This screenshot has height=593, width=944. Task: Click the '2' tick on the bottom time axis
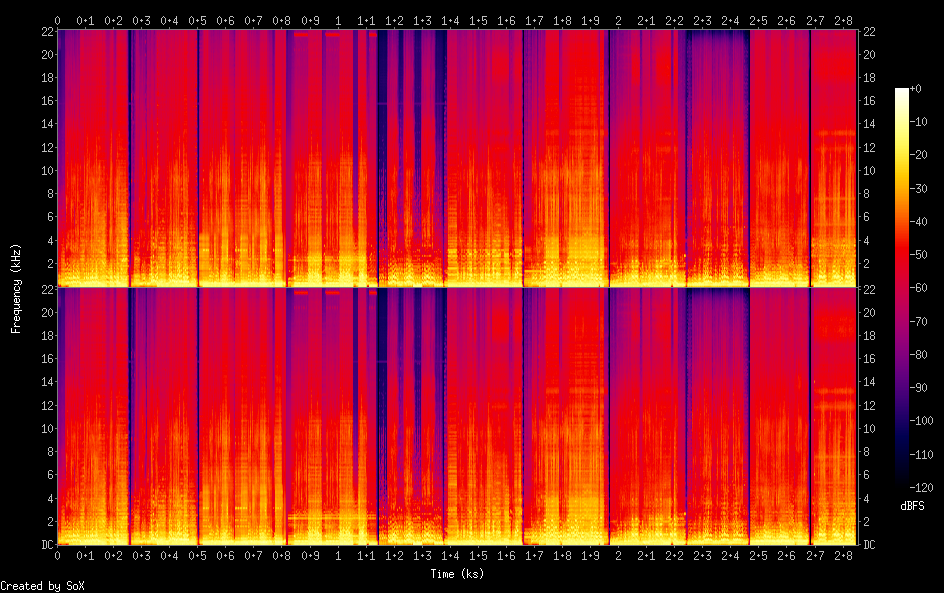(618, 555)
